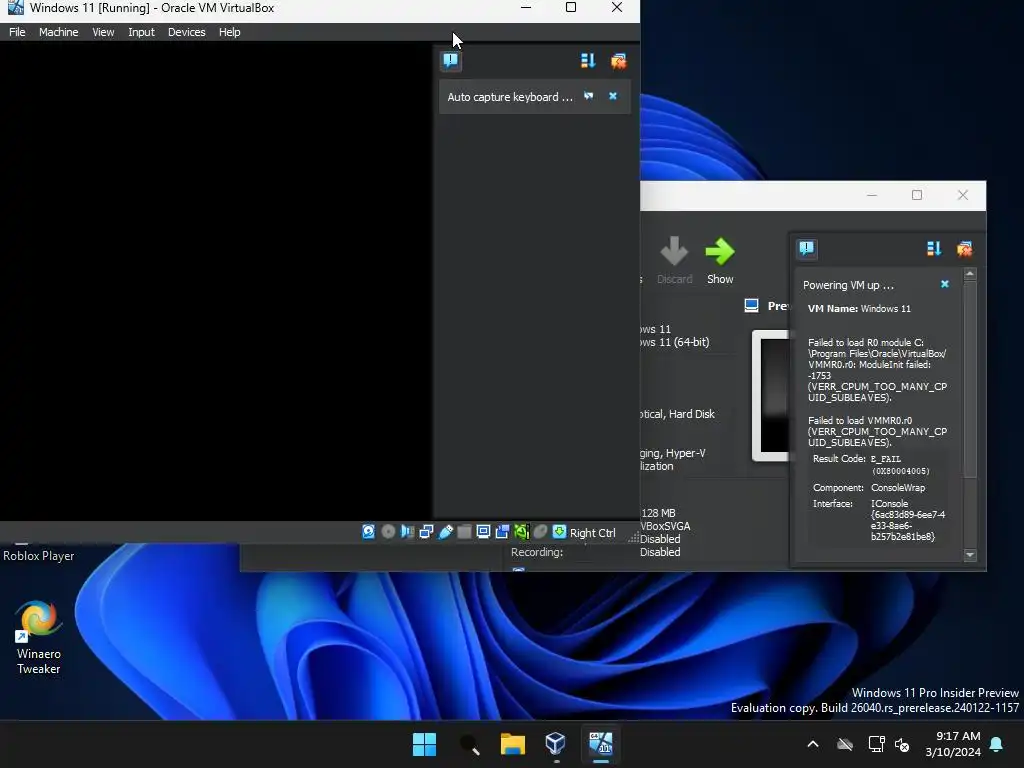Open notification bell in taskbar

click(x=997, y=744)
